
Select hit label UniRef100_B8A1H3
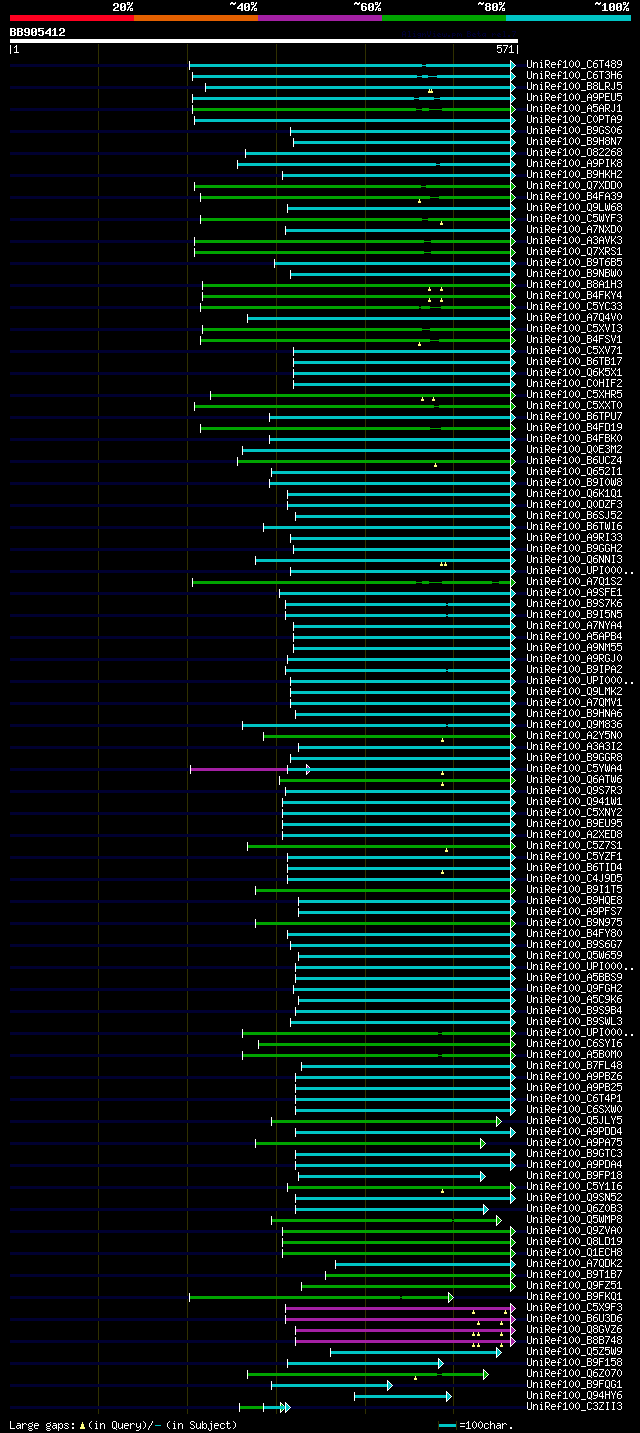coord(574,285)
